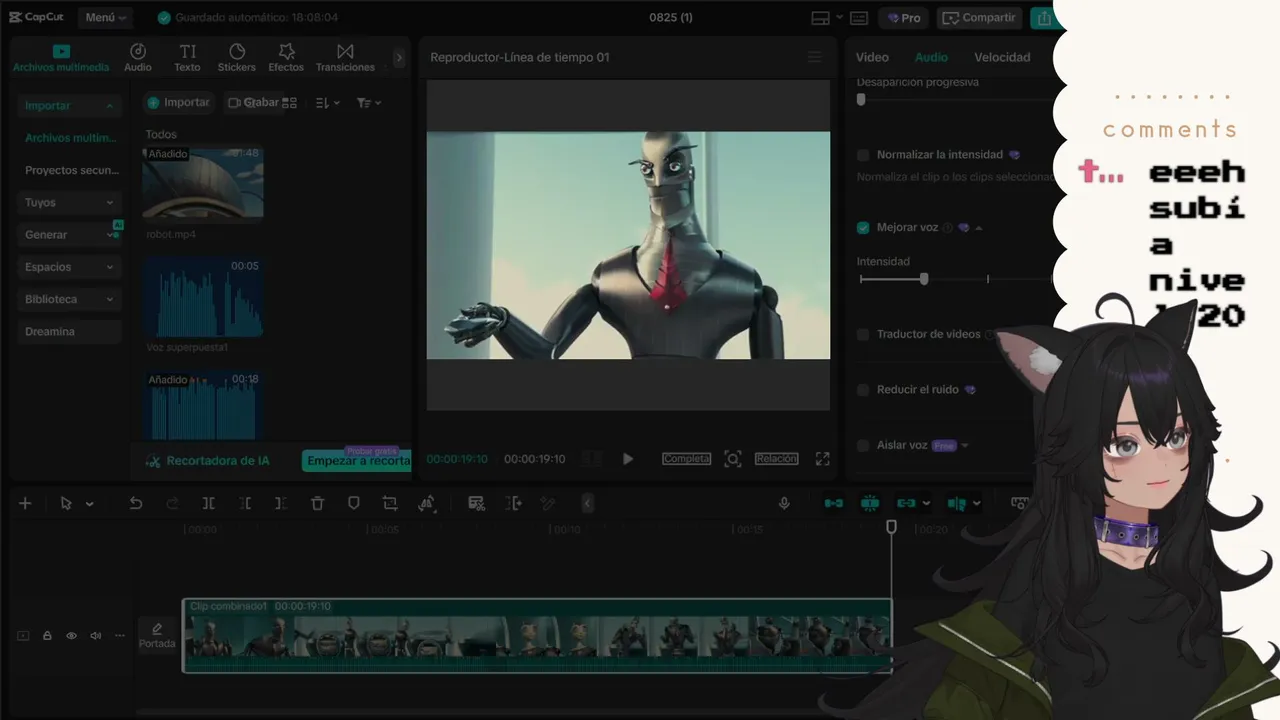Expand the Tuyos sidebar section
Viewport: 1280px width, 720px height.
click(69, 202)
